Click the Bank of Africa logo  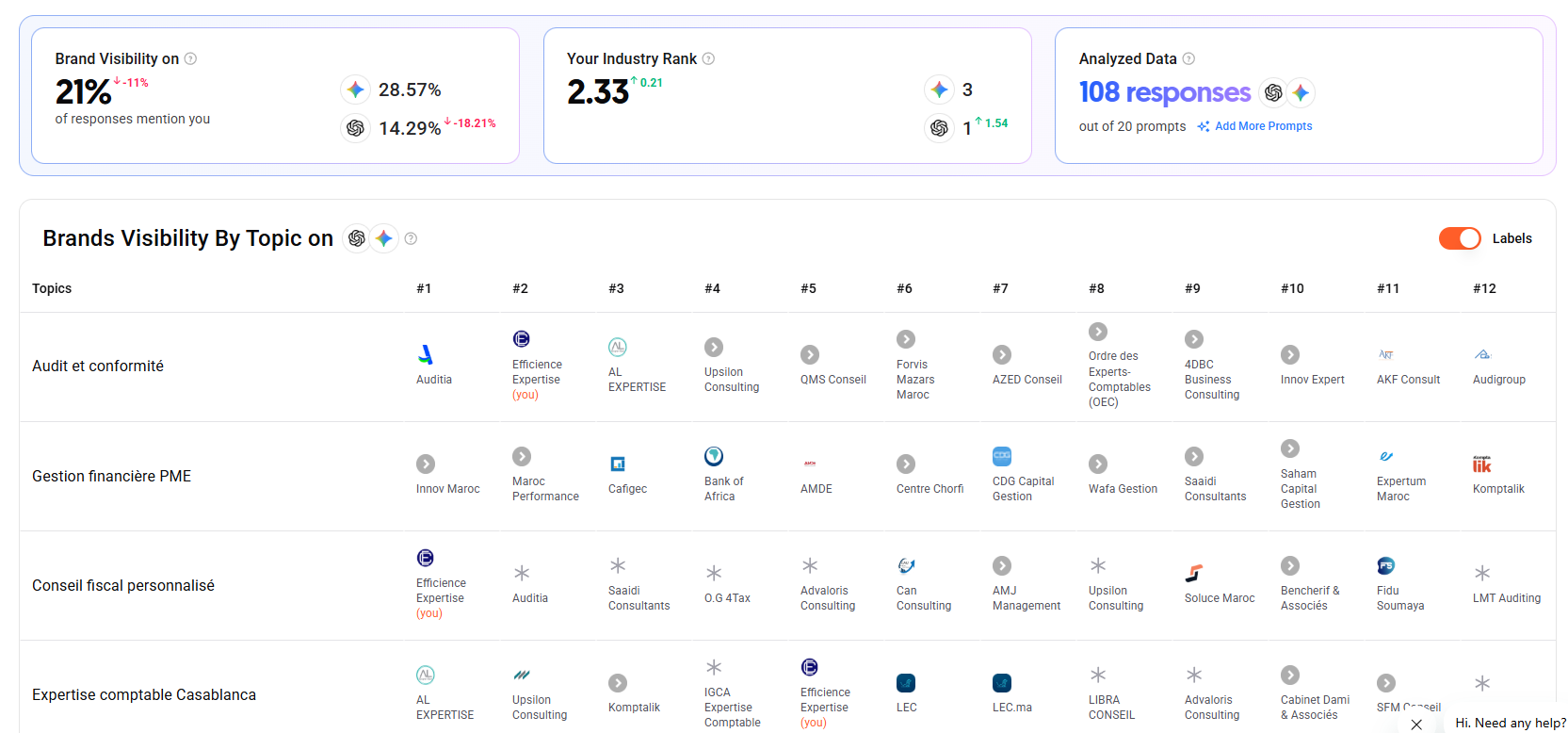(x=714, y=456)
